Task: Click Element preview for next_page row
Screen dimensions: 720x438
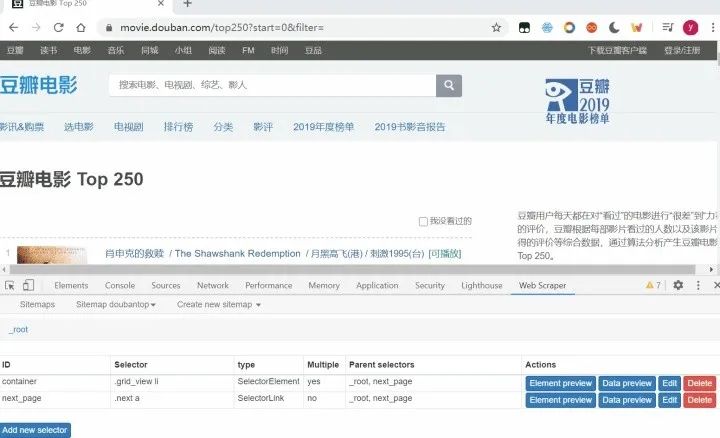Action: click(560, 400)
